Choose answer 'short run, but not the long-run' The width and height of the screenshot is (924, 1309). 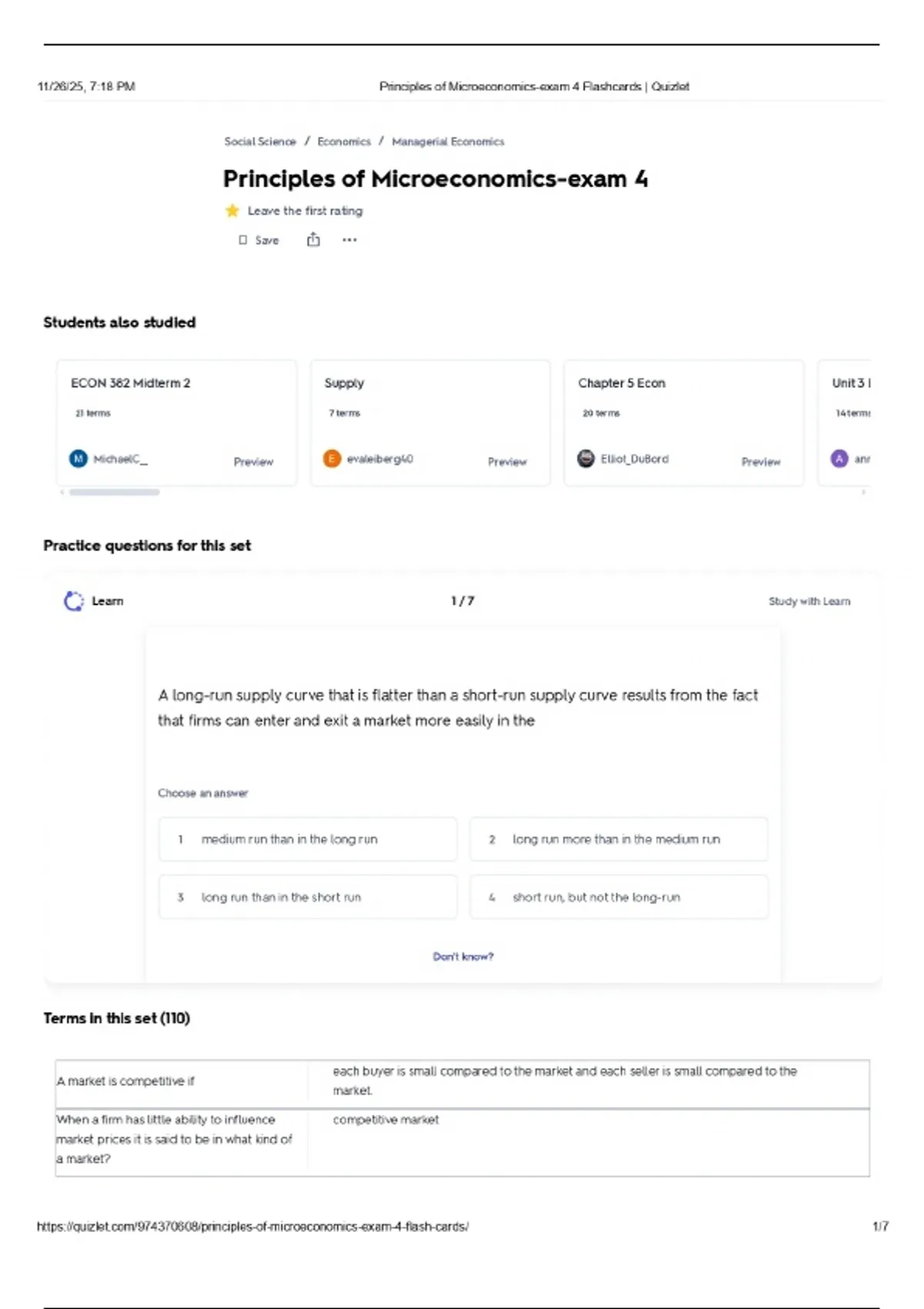(618, 897)
